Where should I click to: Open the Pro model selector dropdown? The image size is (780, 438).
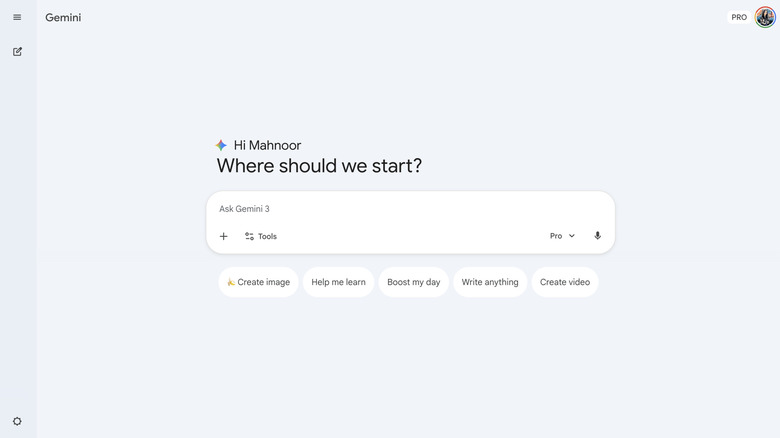pyautogui.click(x=556, y=236)
